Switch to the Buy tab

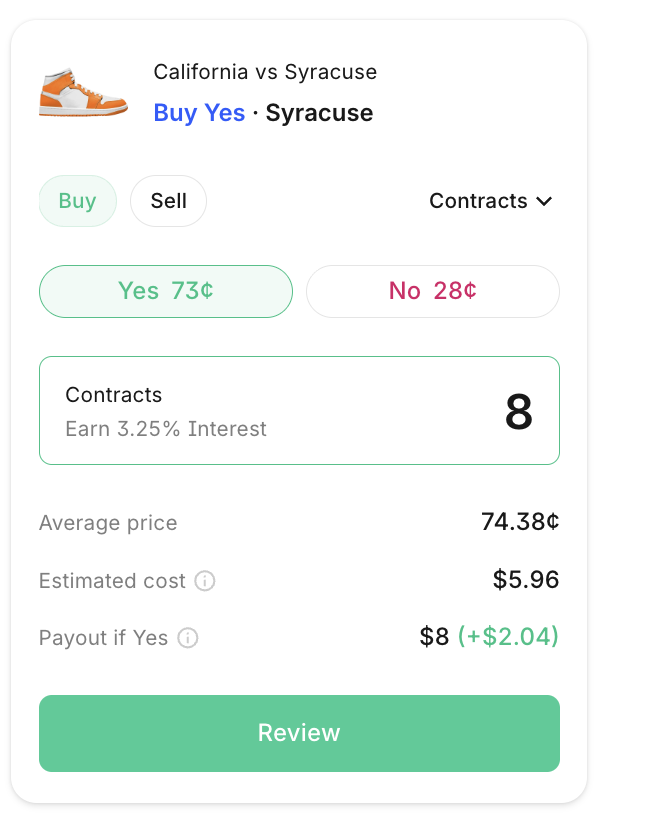click(77, 201)
